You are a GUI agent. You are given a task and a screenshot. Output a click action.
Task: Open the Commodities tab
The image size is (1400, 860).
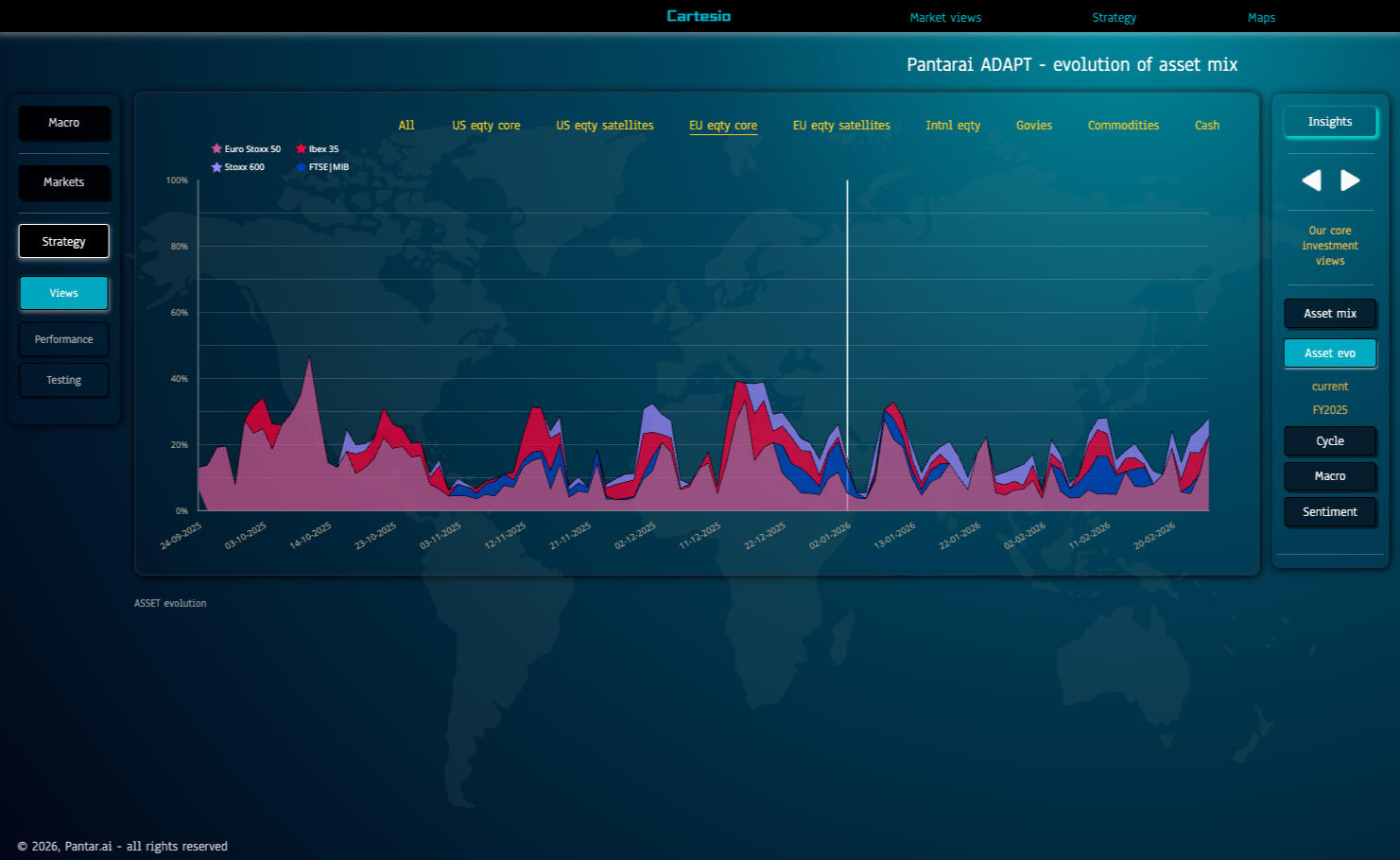(1123, 126)
